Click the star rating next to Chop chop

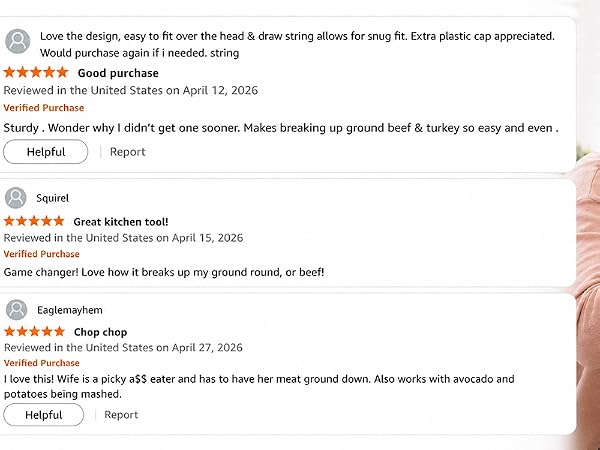tap(34, 331)
